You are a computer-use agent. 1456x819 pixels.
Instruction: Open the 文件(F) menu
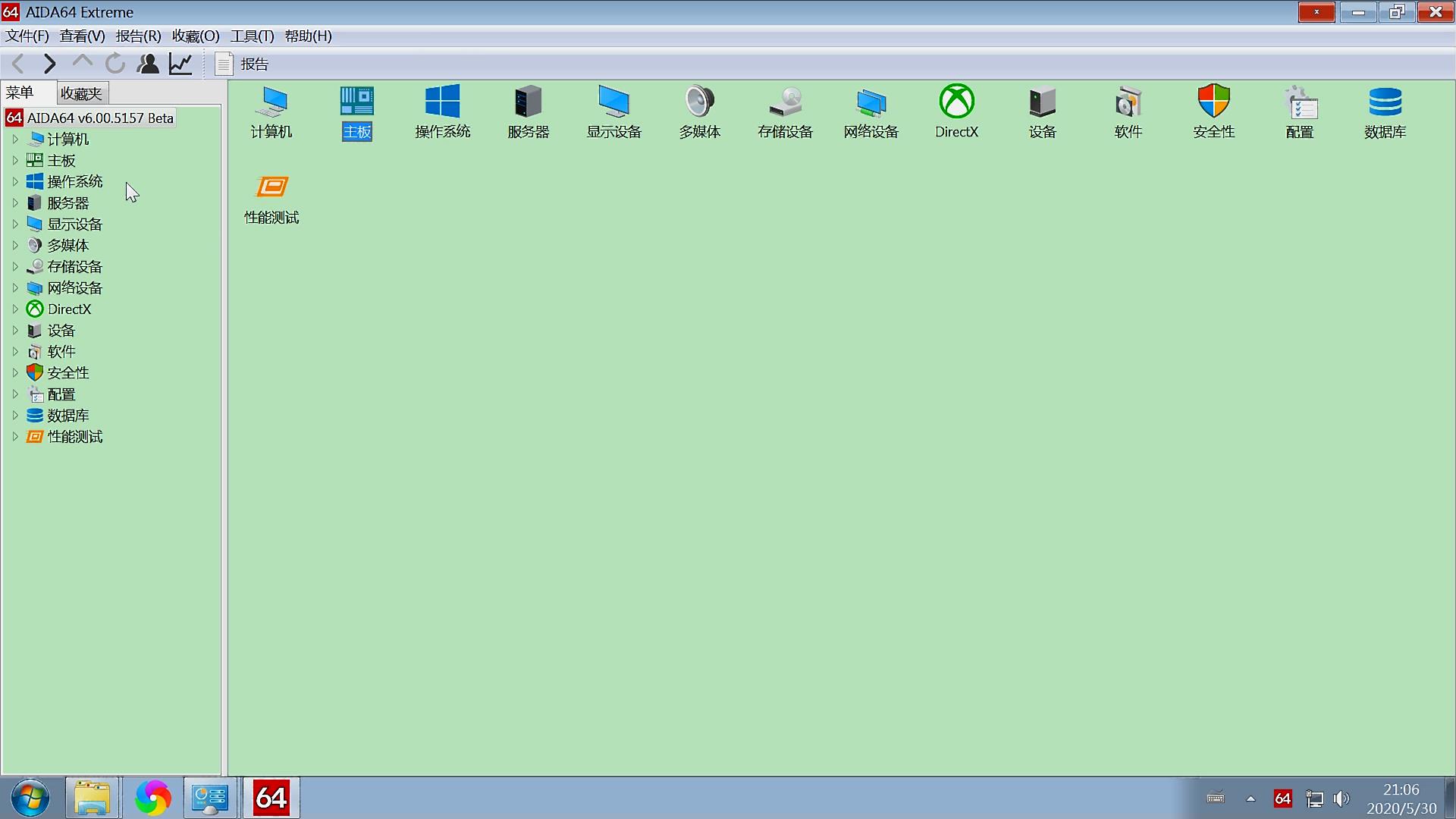[27, 36]
